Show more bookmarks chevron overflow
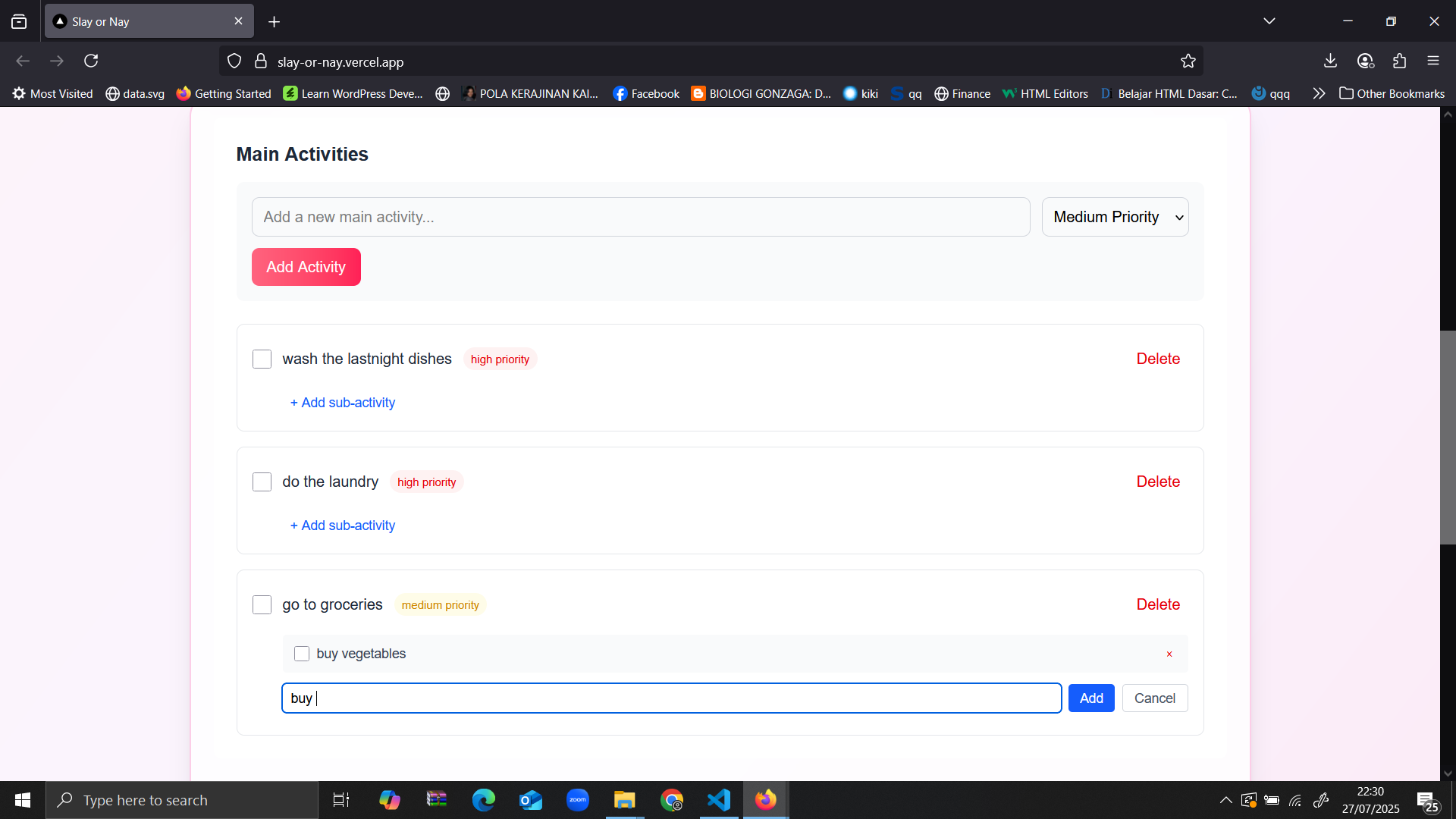This screenshot has height=819, width=1456. point(1319,93)
